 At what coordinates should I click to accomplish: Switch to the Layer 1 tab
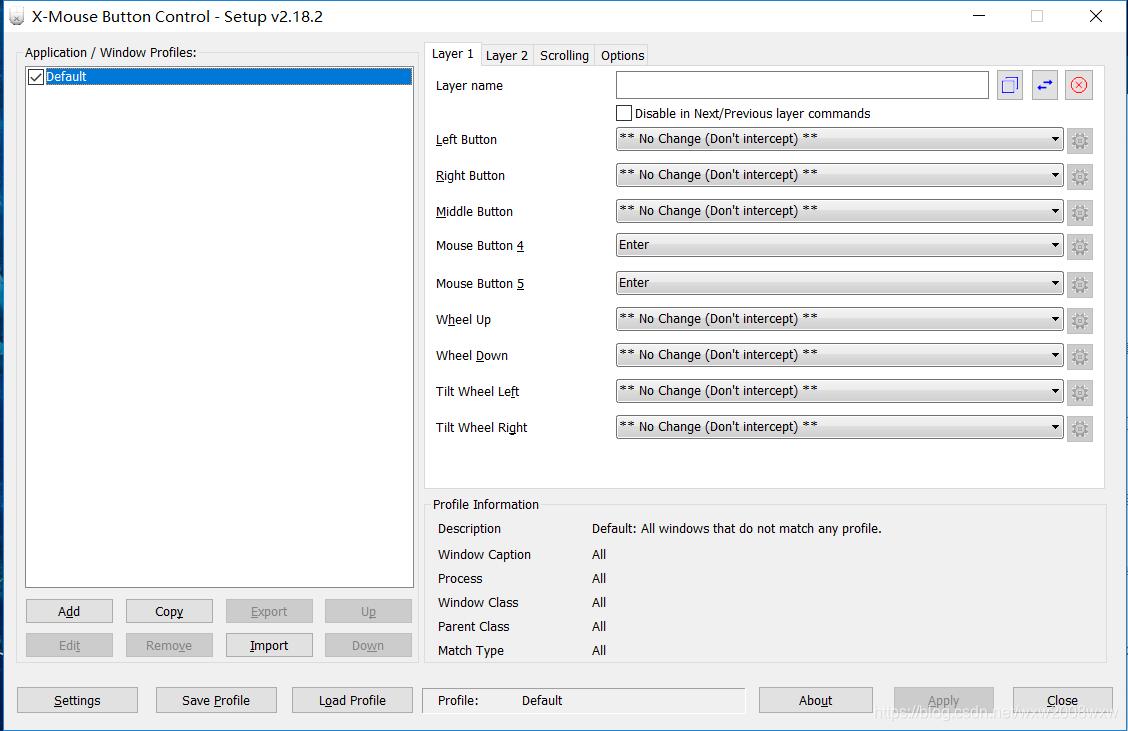pos(452,54)
